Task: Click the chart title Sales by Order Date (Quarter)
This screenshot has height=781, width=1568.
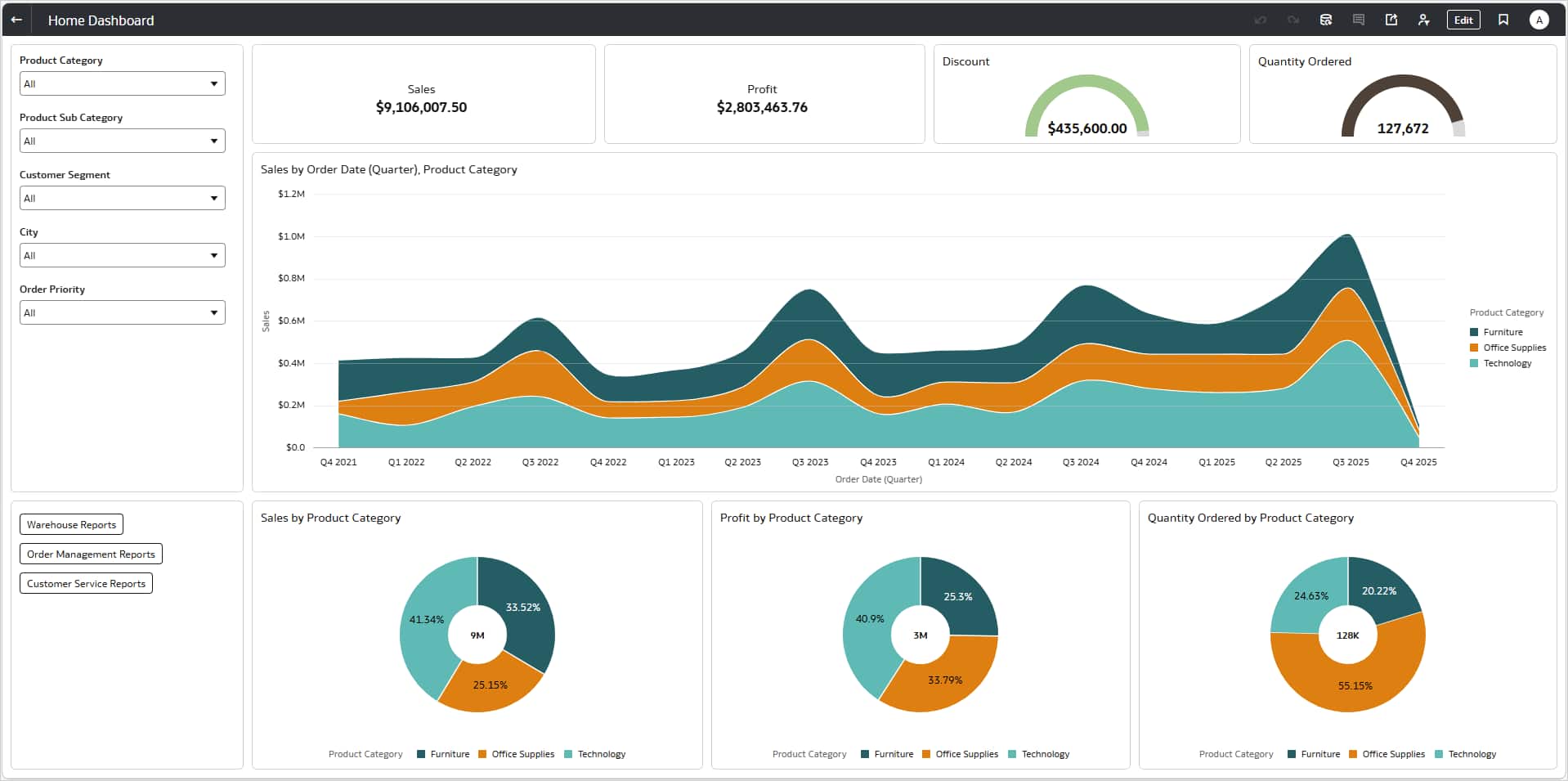Action: pyautogui.click(x=389, y=169)
